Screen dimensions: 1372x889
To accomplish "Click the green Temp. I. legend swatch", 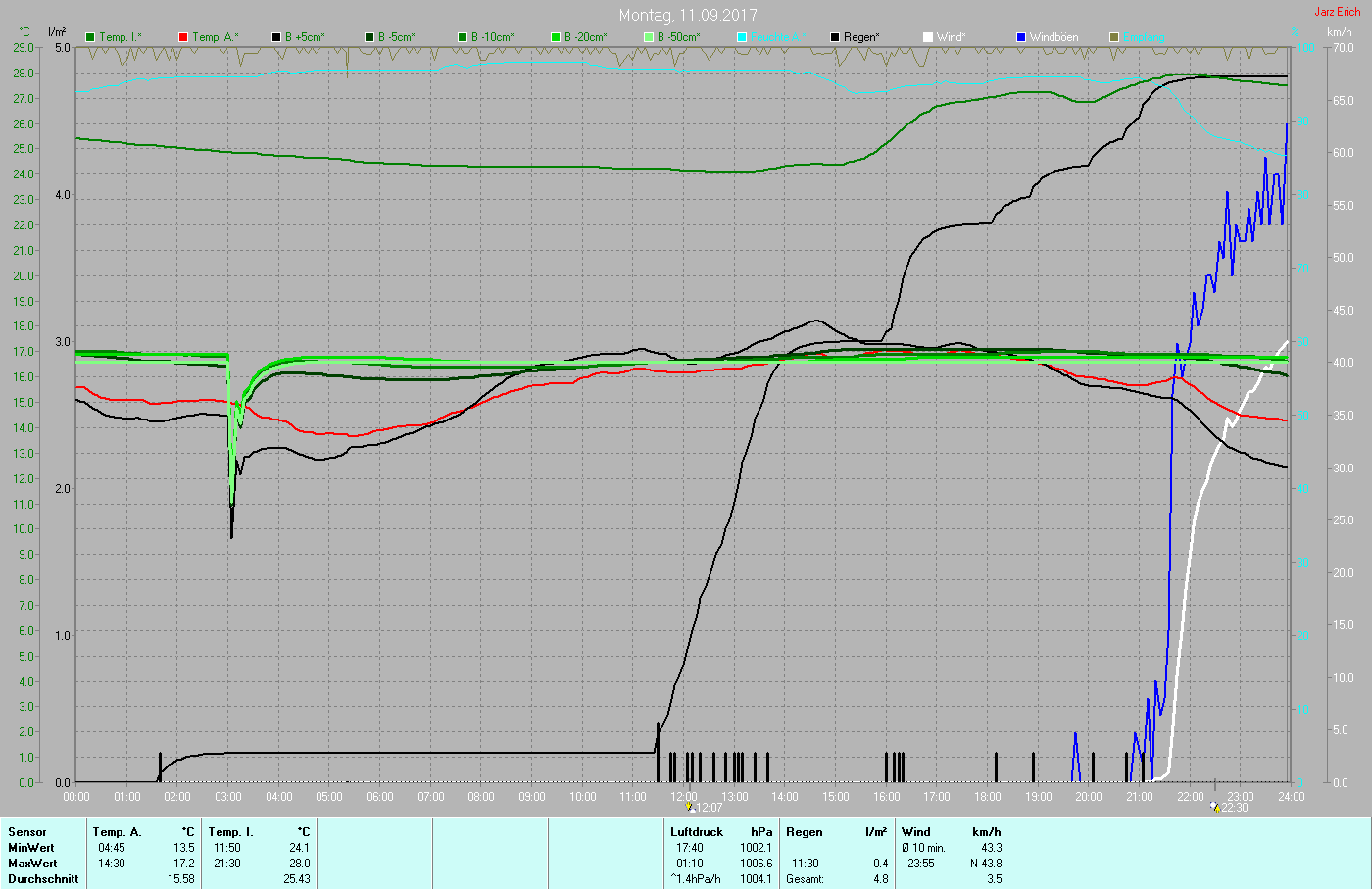I will click(90, 37).
